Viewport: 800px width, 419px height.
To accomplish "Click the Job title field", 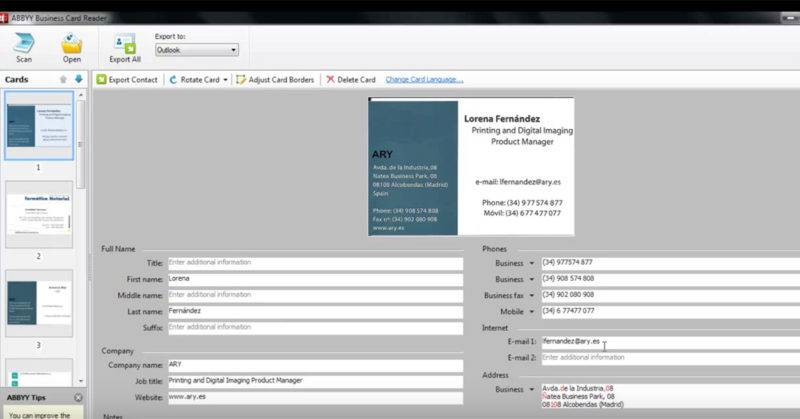I will (315, 382).
